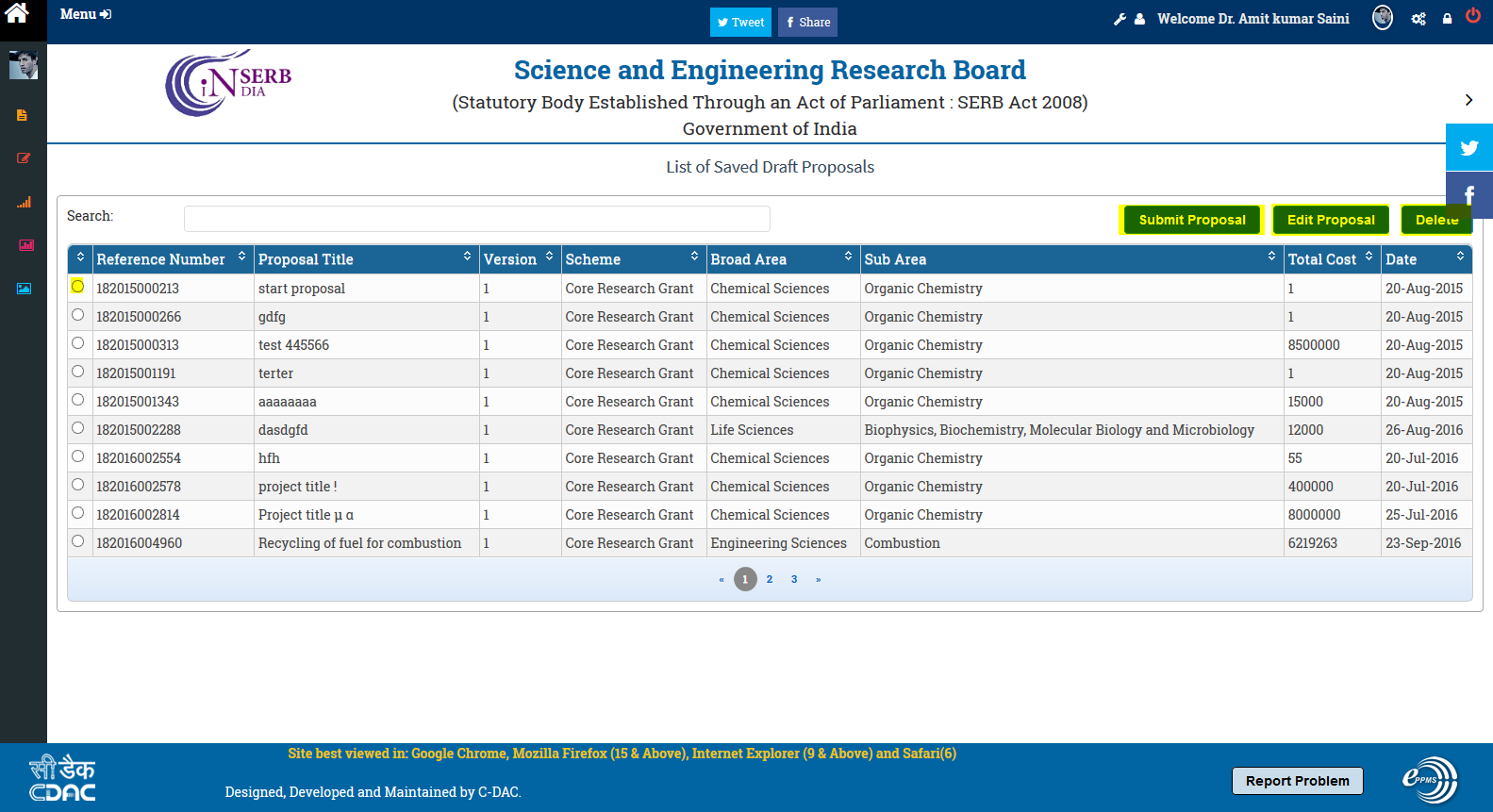Click the red edit pencil sidebar icon
The width and height of the screenshot is (1493, 812).
pos(24,158)
